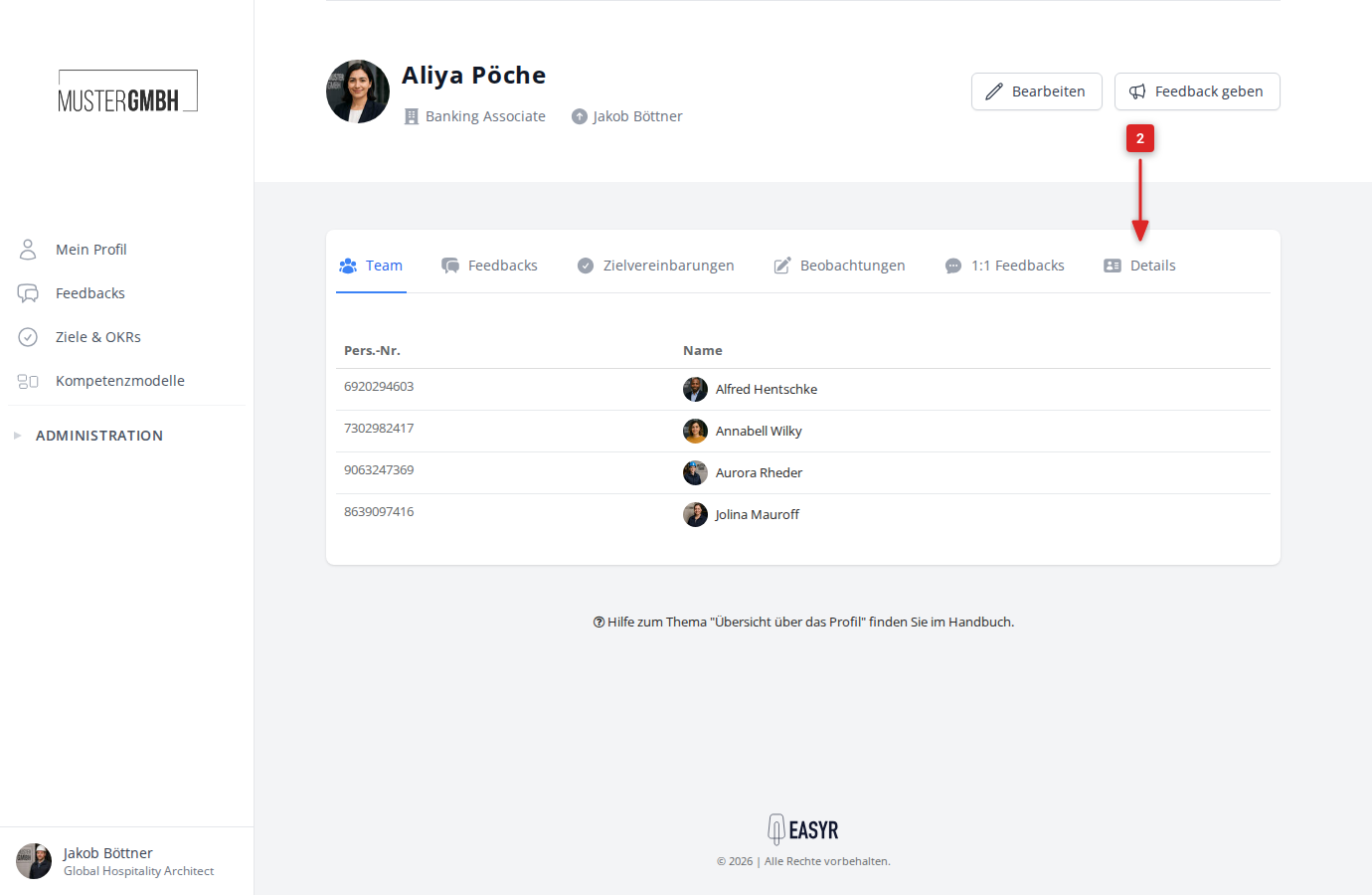Viewport: 1372px width, 895px height.
Task: Click the Details tab ID-card icon
Action: click(1113, 266)
